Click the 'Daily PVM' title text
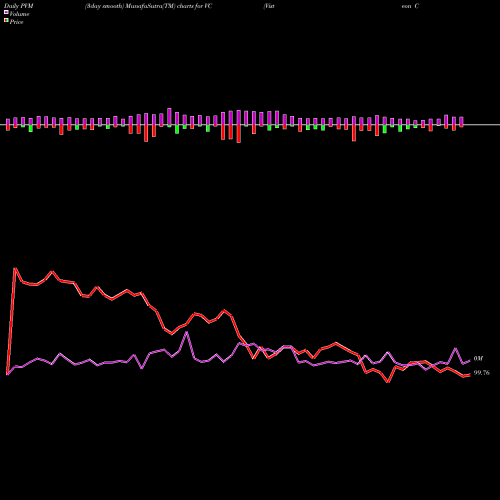 [x=19, y=6]
